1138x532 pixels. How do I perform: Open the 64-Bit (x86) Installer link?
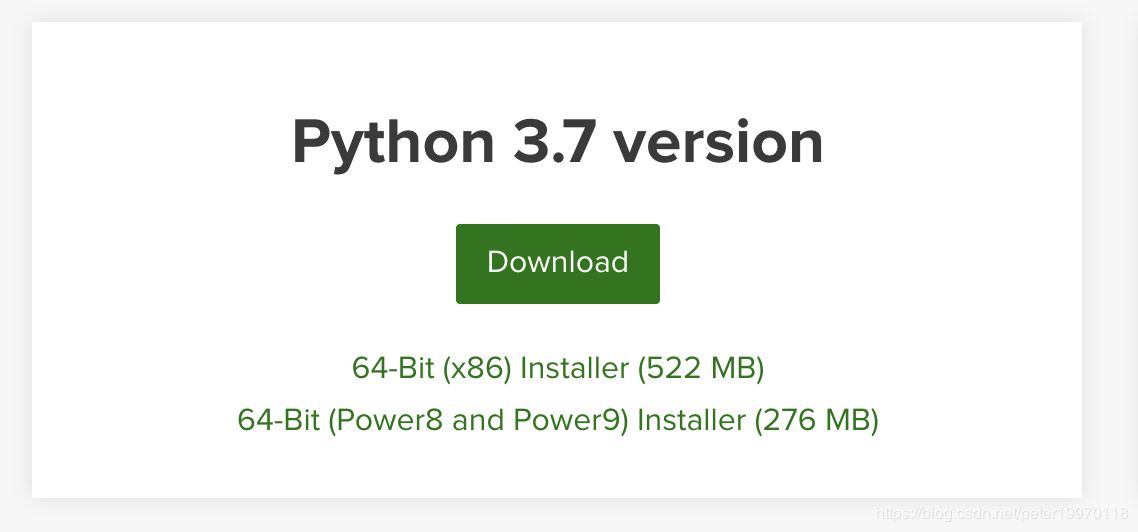click(557, 369)
